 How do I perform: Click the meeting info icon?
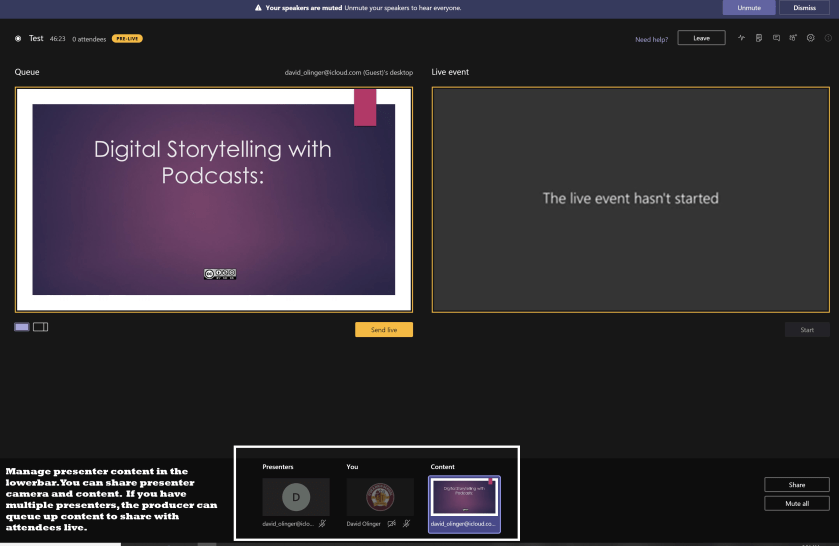(828, 38)
